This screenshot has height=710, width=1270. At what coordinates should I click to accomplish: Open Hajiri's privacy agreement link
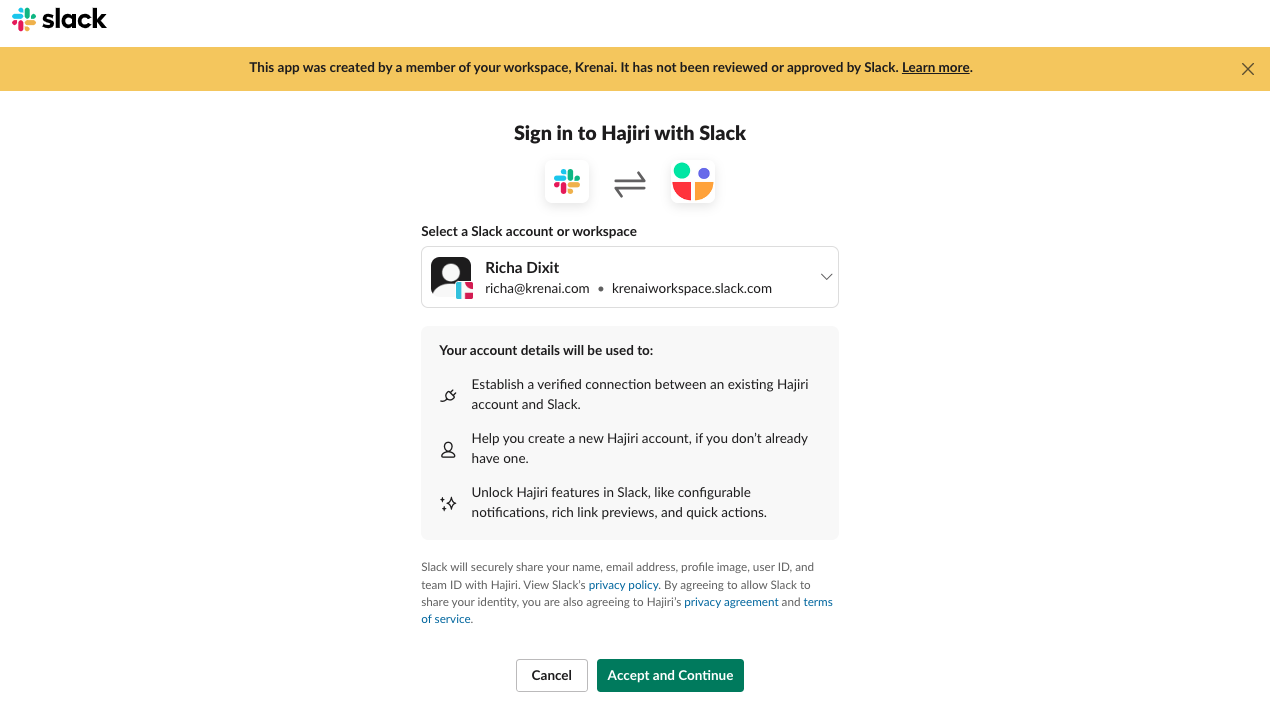click(x=731, y=602)
